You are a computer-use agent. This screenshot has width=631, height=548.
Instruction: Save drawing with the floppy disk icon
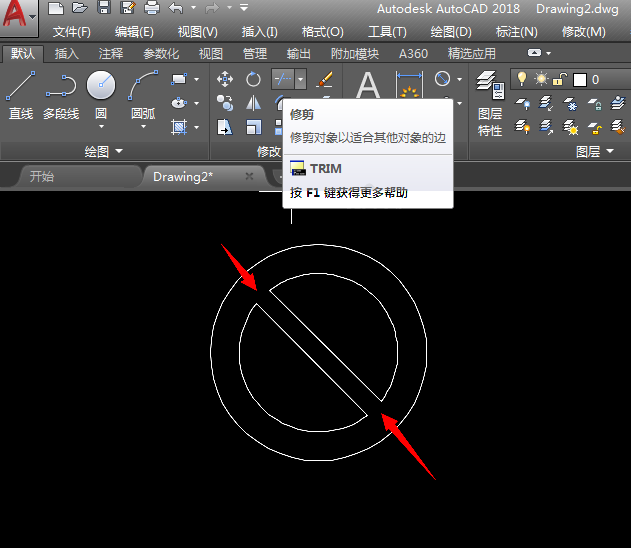[104, 8]
